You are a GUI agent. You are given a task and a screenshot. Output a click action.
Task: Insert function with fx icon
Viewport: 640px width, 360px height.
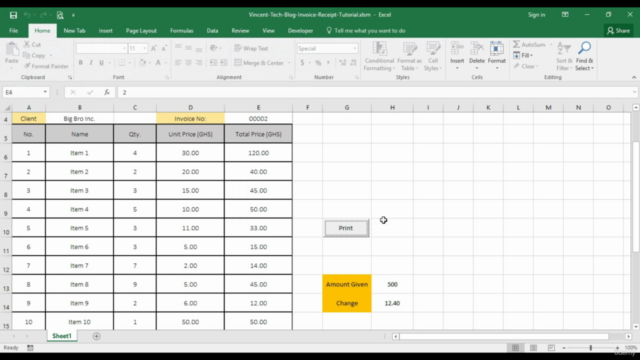pos(107,93)
